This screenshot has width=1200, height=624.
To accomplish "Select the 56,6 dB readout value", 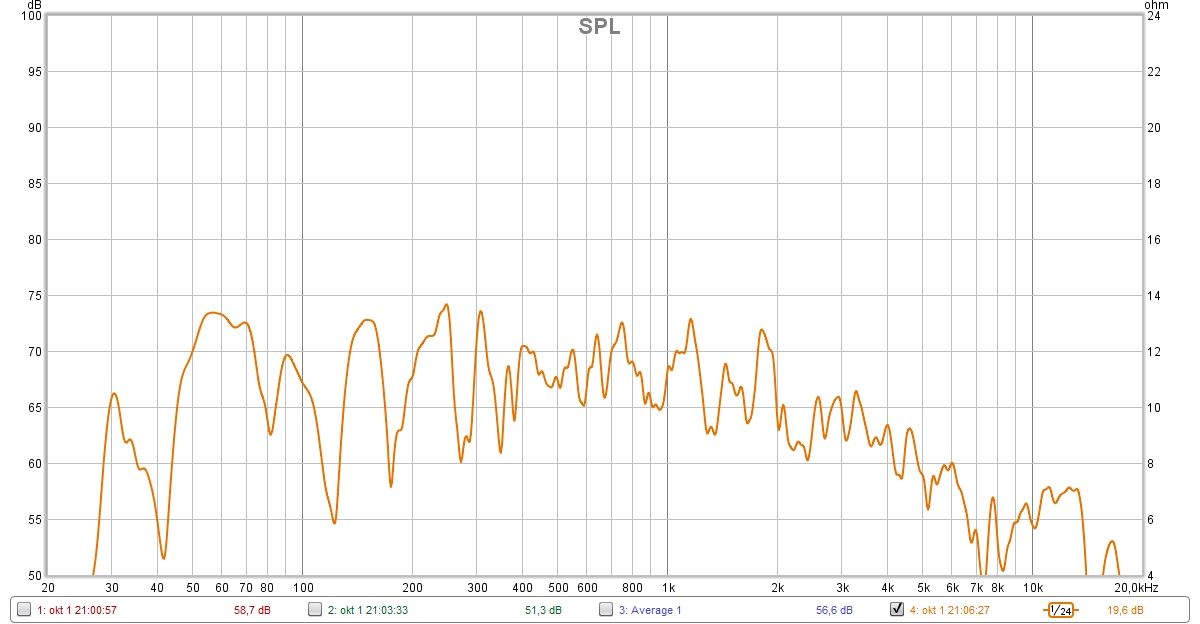I will tap(834, 610).
